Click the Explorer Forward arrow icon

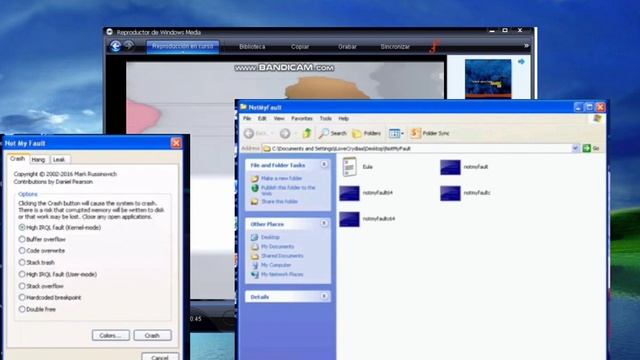click(285, 133)
